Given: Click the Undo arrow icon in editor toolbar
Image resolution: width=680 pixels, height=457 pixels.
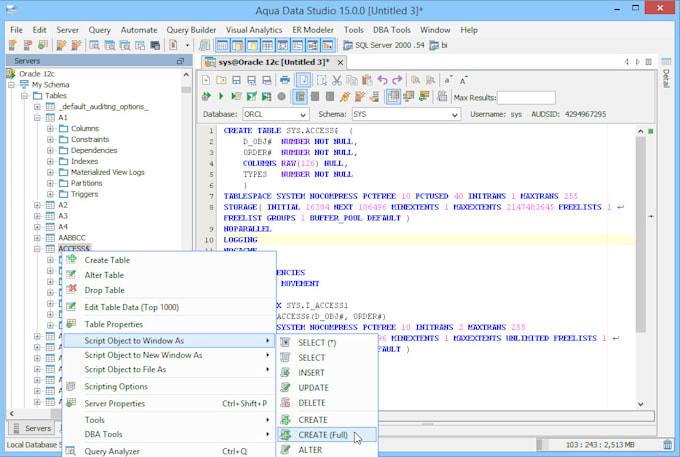Looking at the screenshot, I should (381, 80).
